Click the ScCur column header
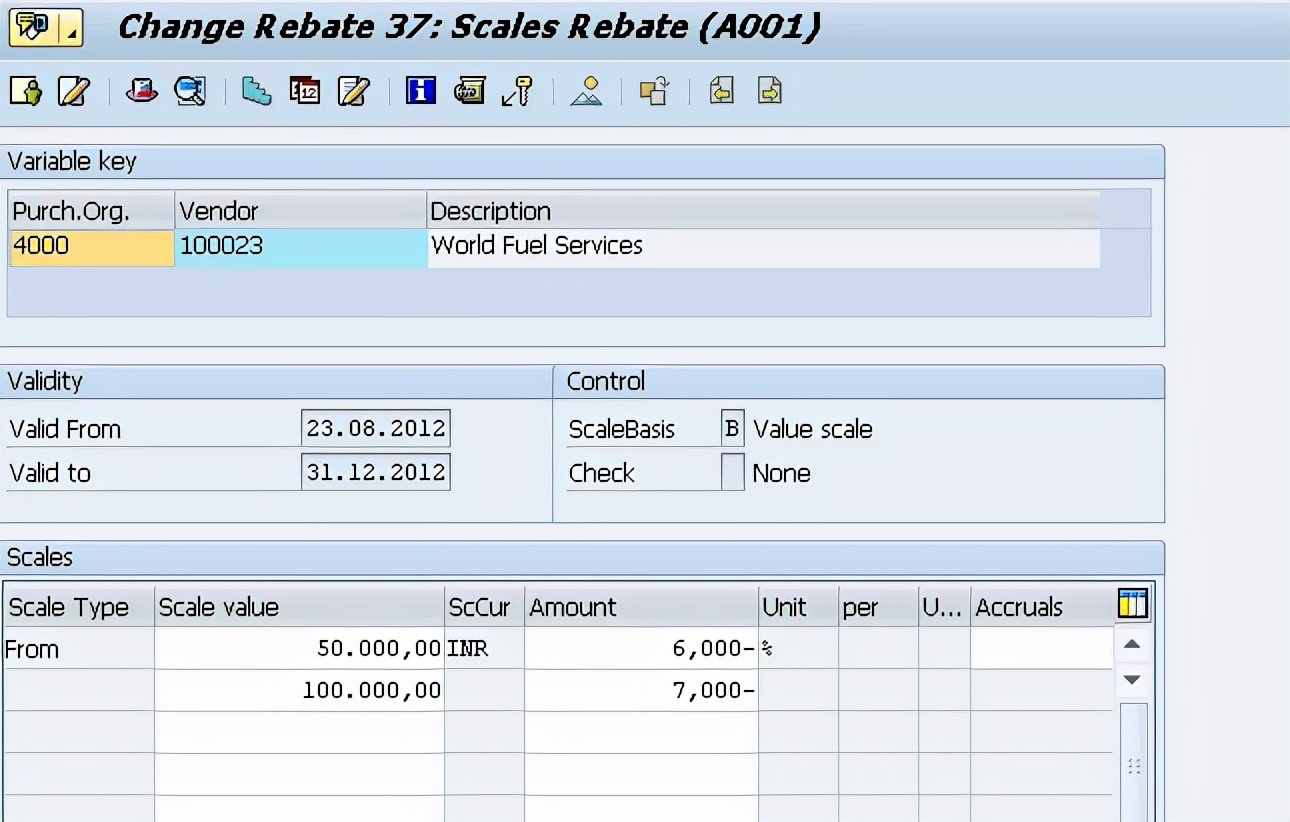 484,607
